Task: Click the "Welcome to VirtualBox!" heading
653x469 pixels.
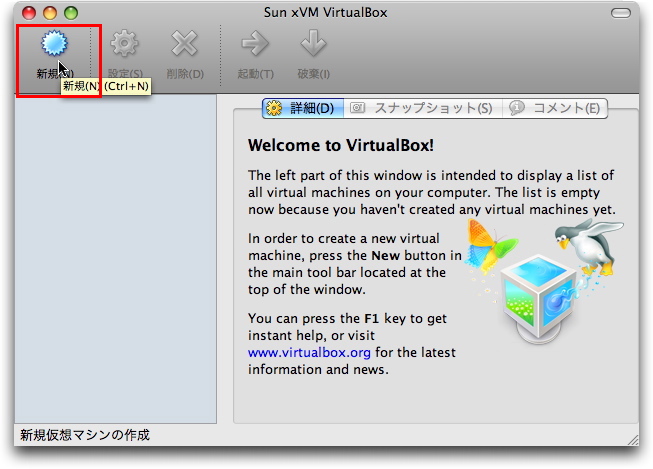Action: point(341,145)
